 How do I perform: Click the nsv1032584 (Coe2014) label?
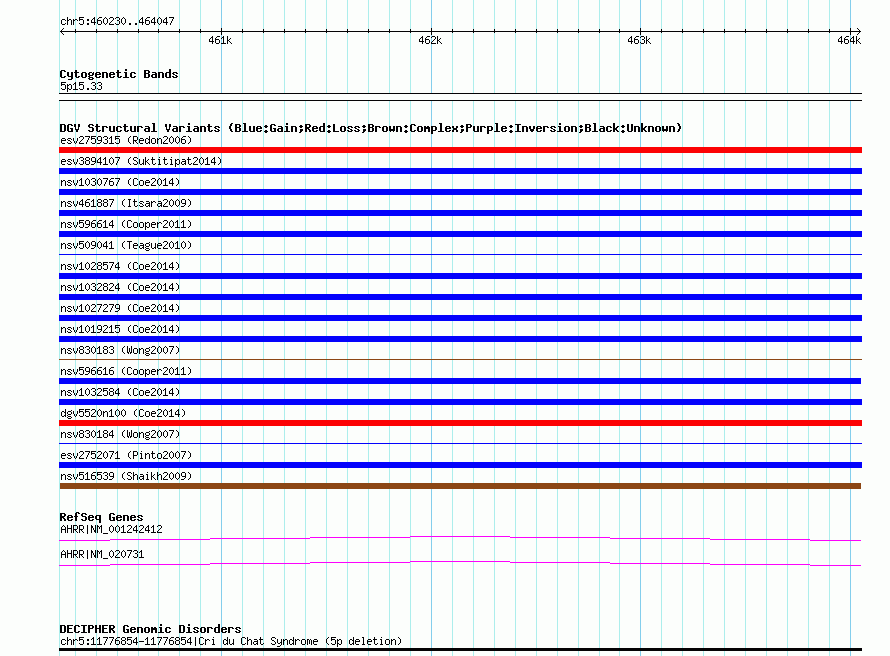[x=120, y=392]
